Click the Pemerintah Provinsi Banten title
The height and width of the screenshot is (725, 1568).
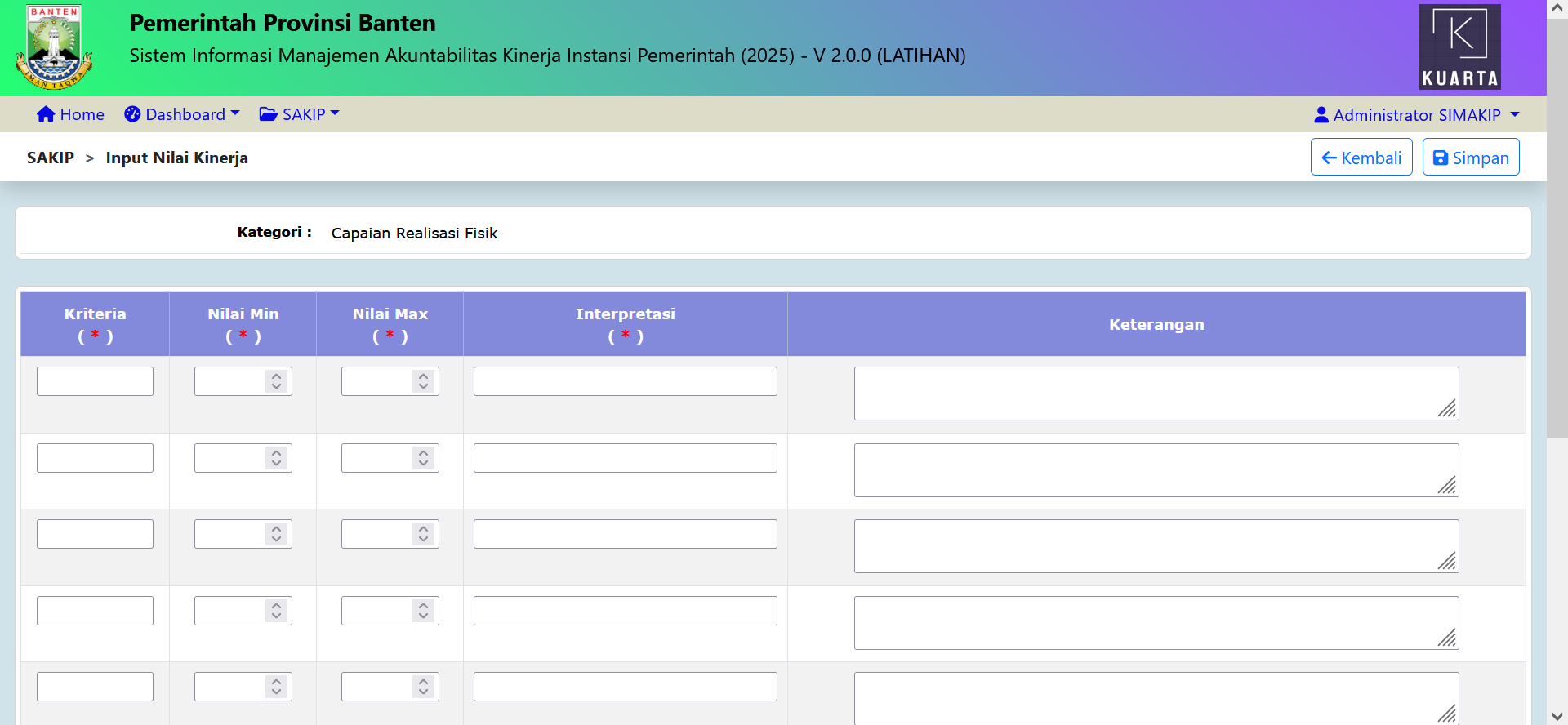(283, 23)
